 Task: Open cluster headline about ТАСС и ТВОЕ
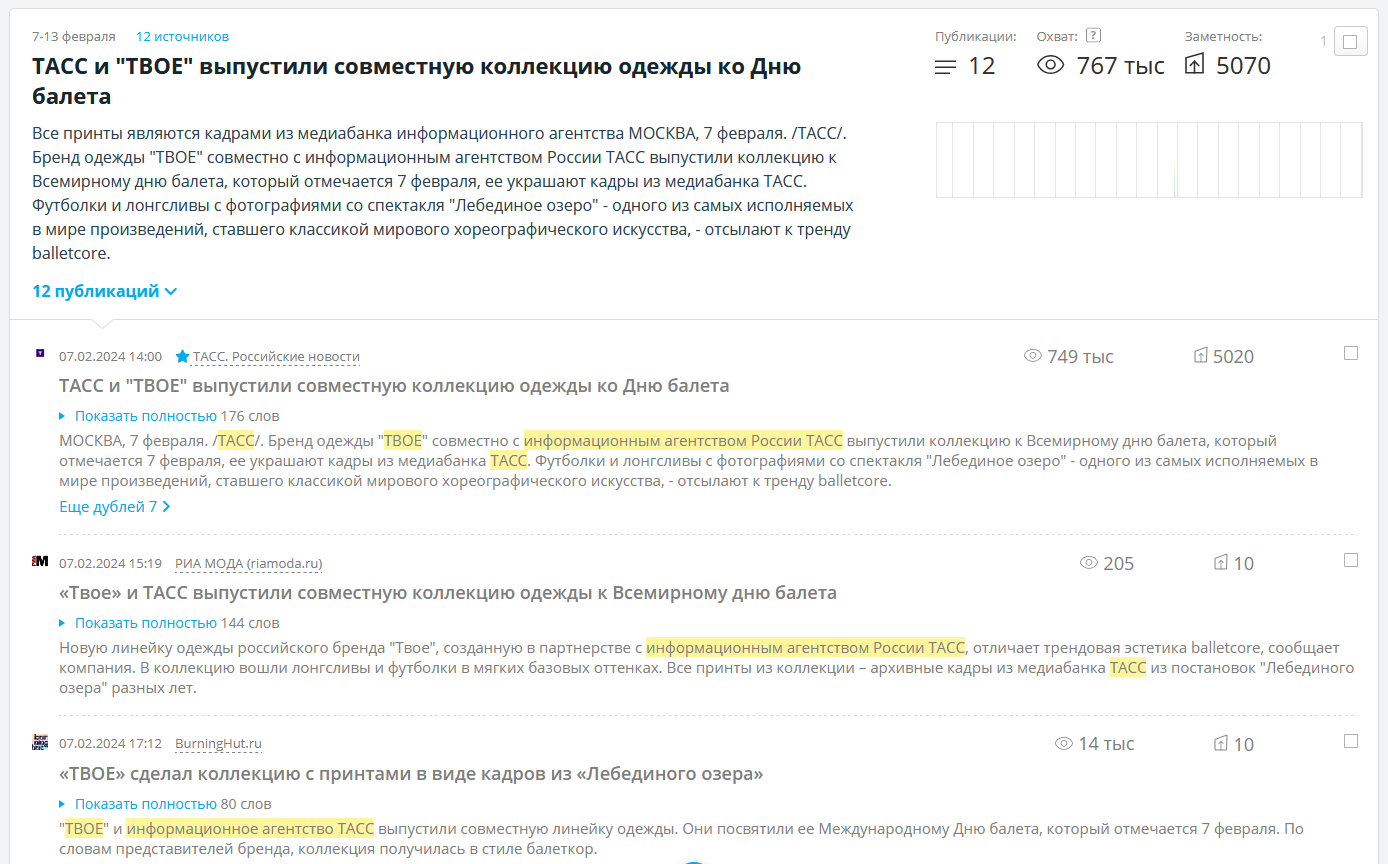pyautogui.click(x=416, y=81)
